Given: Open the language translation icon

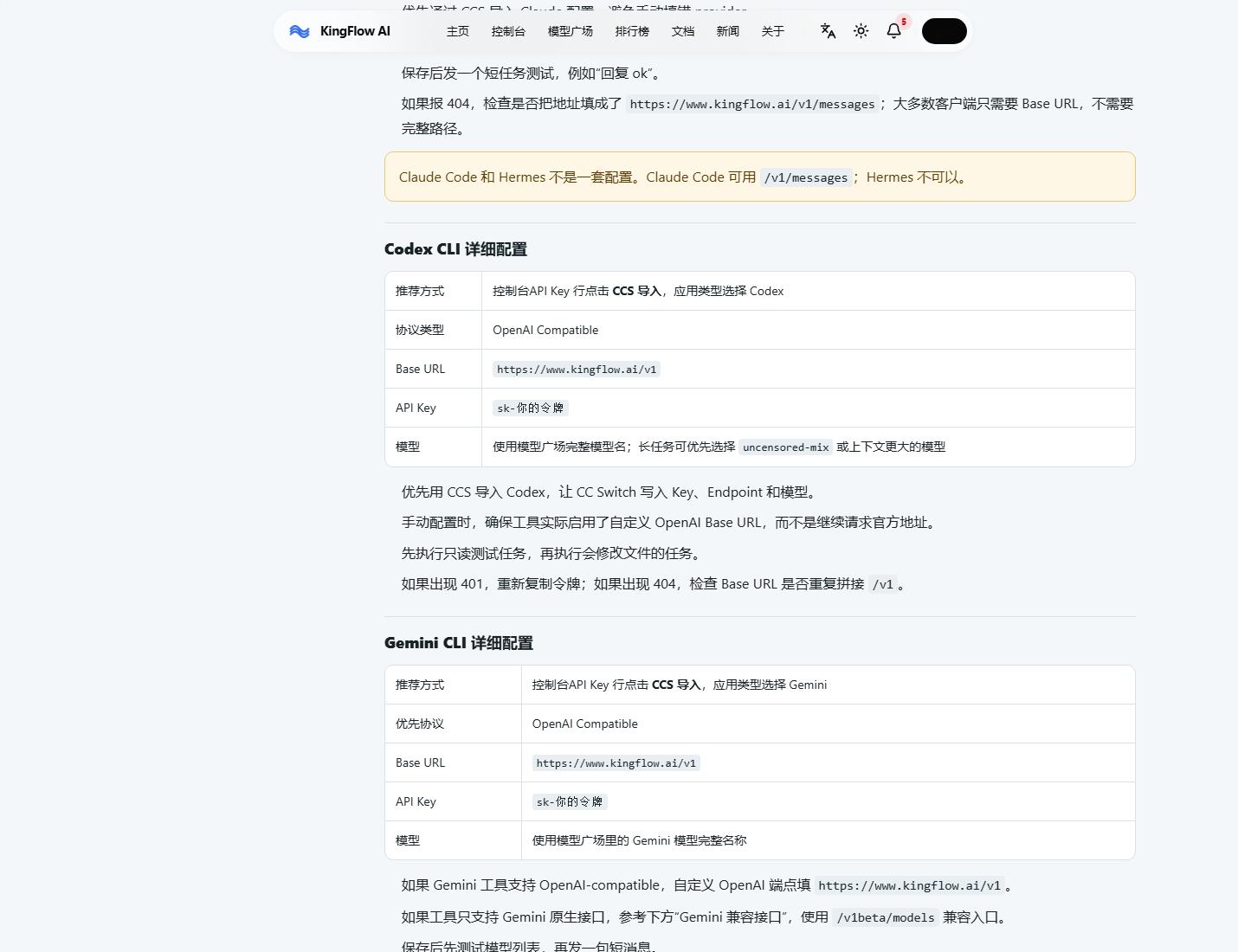Looking at the screenshot, I should click(828, 31).
